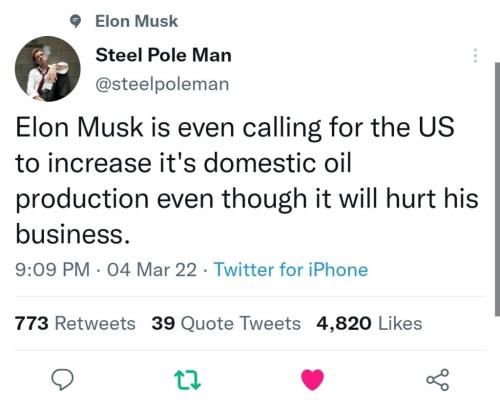Click the 04 Mar 22 date

tap(152, 269)
